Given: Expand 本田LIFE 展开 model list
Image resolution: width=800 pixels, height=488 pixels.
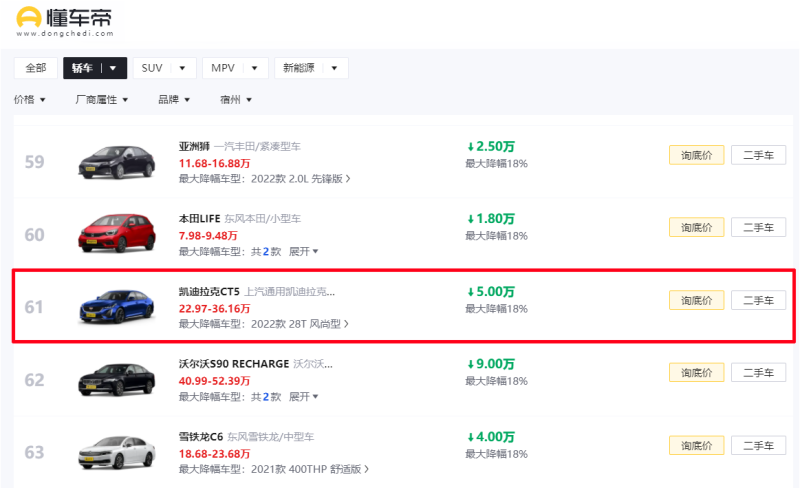Looking at the screenshot, I should pyautogui.click(x=303, y=252).
